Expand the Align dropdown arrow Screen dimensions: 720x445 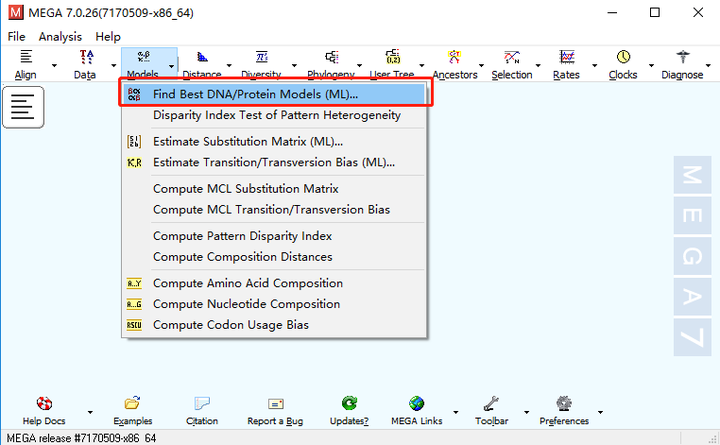[x=54, y=66]
